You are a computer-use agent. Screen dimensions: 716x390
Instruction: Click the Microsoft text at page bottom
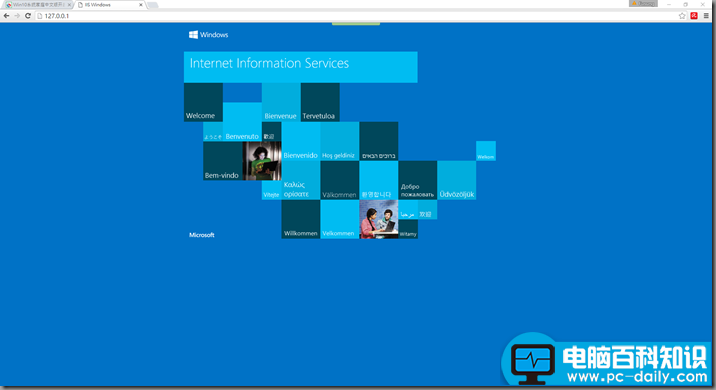(202, 235)
